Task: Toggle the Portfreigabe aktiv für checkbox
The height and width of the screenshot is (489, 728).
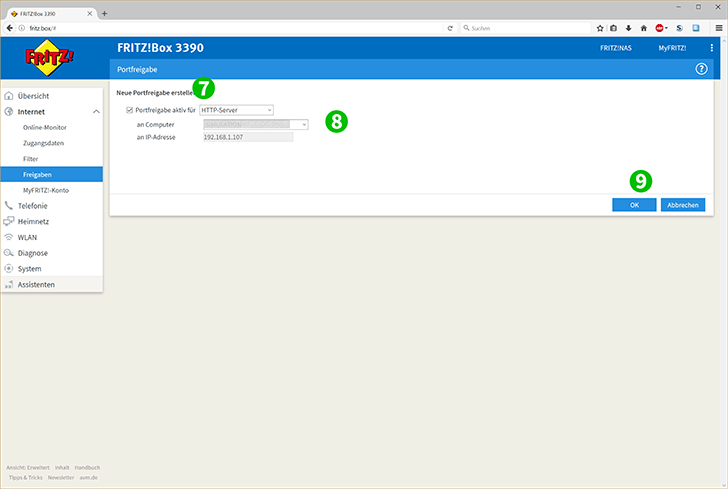Action: (130, 110)
